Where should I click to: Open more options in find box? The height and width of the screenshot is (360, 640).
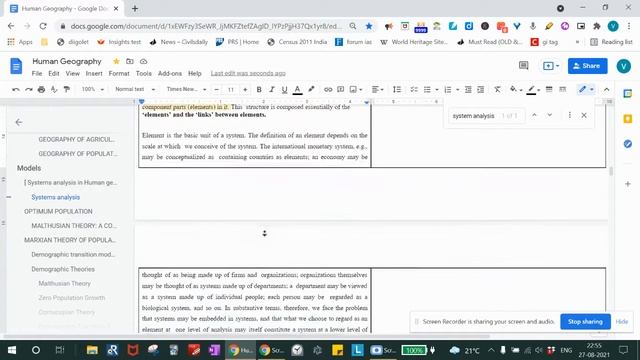[570, 116]
